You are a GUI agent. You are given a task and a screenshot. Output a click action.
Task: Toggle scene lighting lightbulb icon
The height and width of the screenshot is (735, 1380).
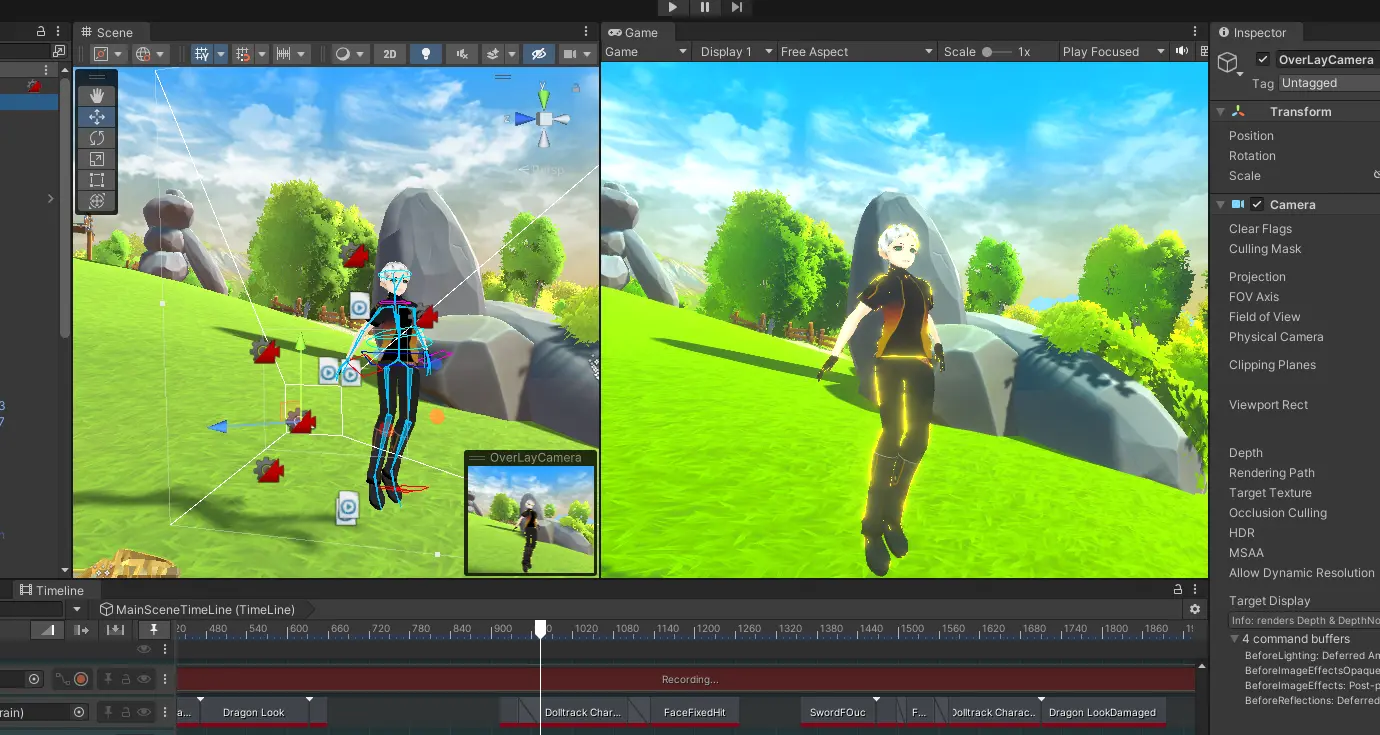(426, 54)
